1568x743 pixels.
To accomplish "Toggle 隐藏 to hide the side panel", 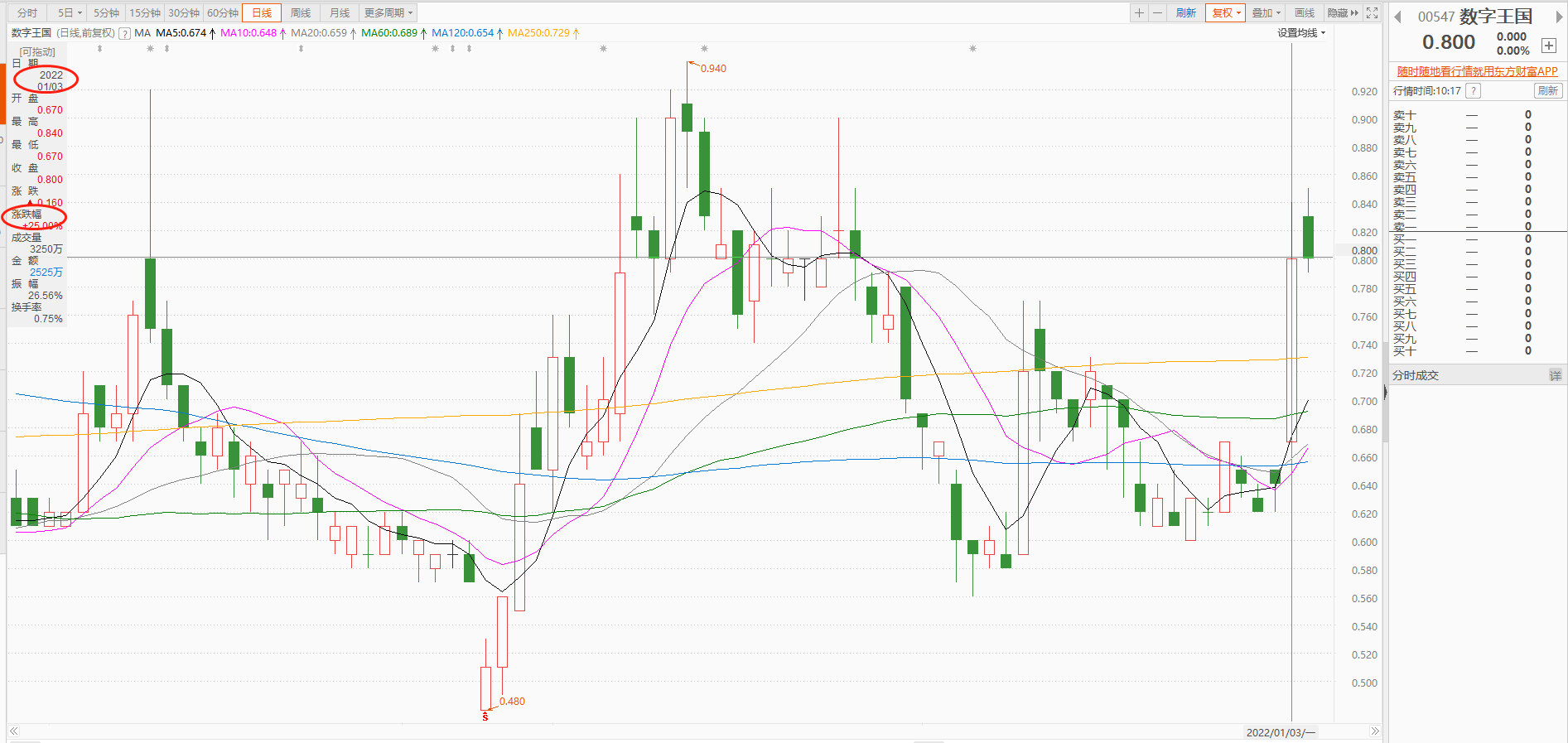I will coord(1342,12).
